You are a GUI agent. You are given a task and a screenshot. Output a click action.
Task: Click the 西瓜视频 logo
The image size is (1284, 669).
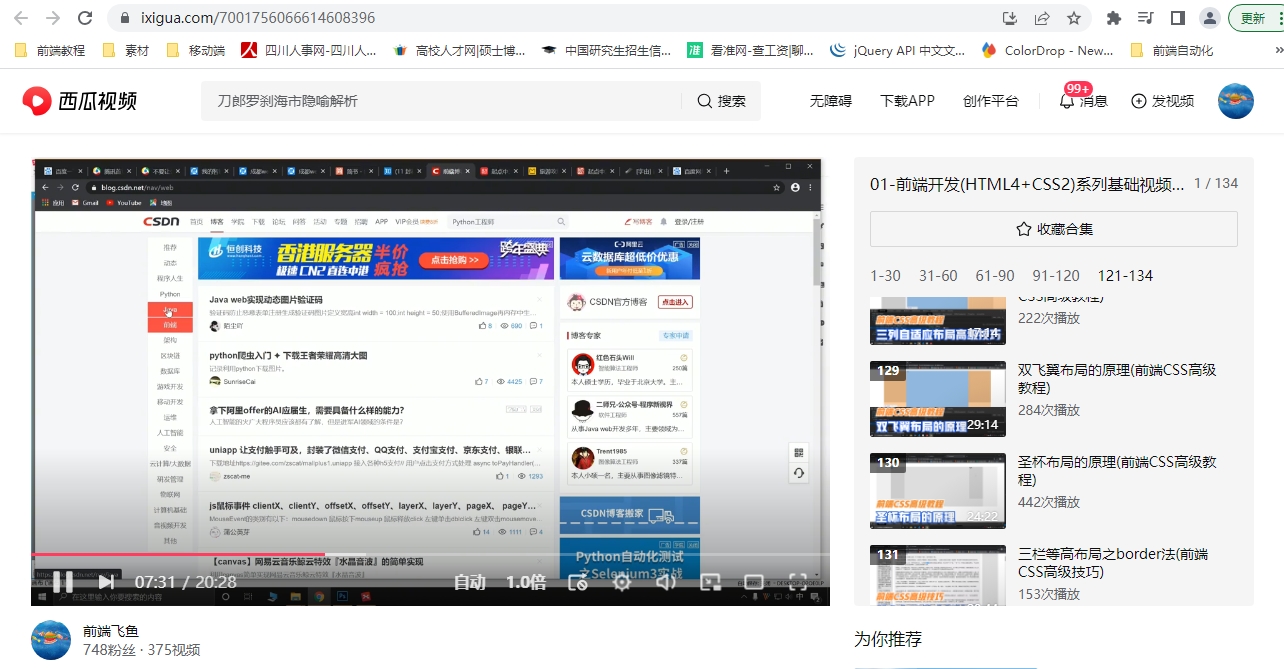coord(80,100)
